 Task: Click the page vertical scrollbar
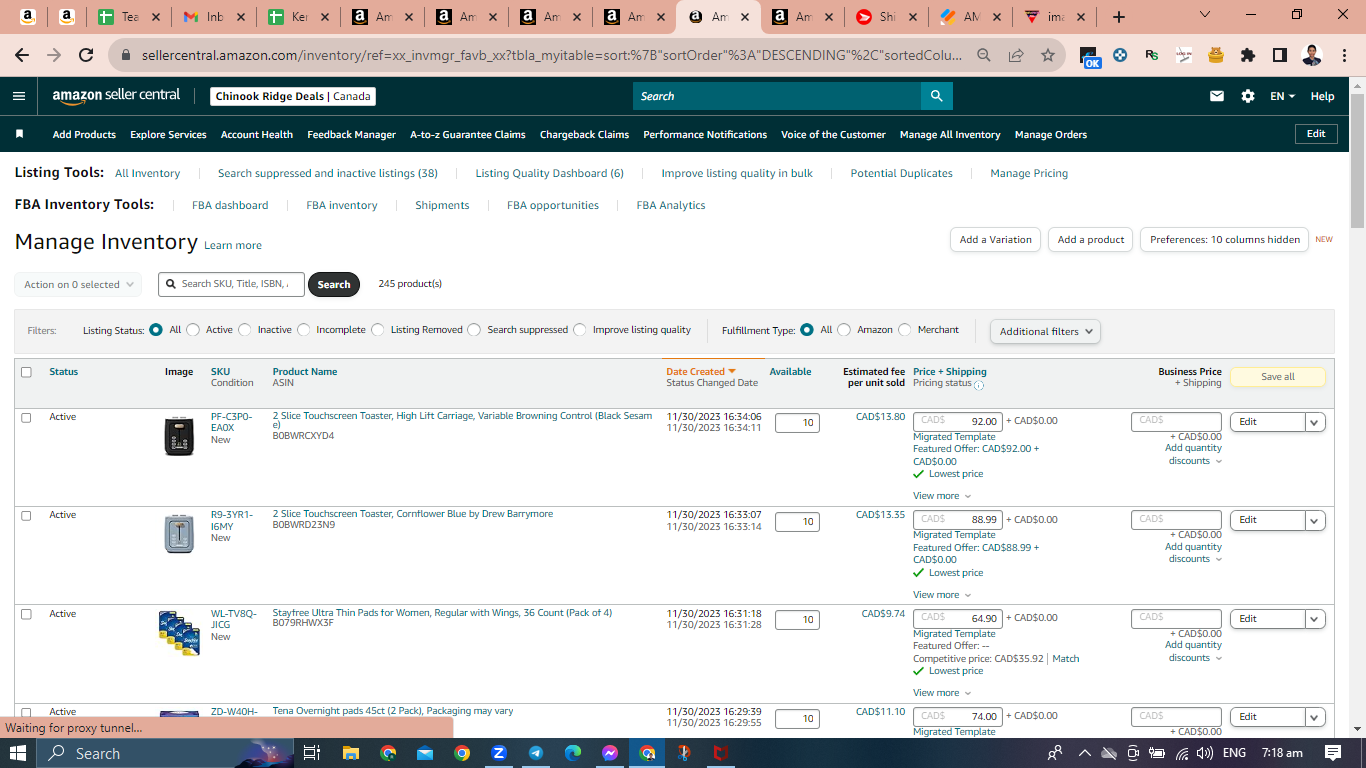(1357, 160)
